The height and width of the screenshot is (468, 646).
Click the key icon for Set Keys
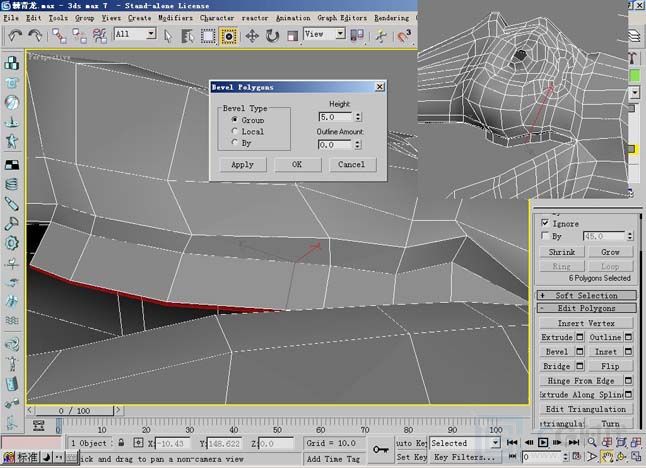pos(380,449)
